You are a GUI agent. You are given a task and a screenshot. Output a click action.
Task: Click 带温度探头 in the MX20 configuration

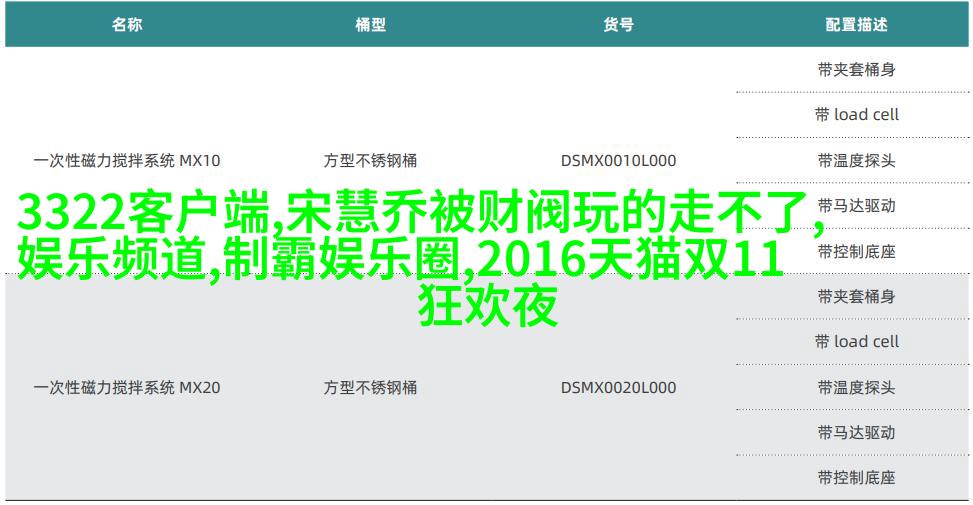coord(856,388)
